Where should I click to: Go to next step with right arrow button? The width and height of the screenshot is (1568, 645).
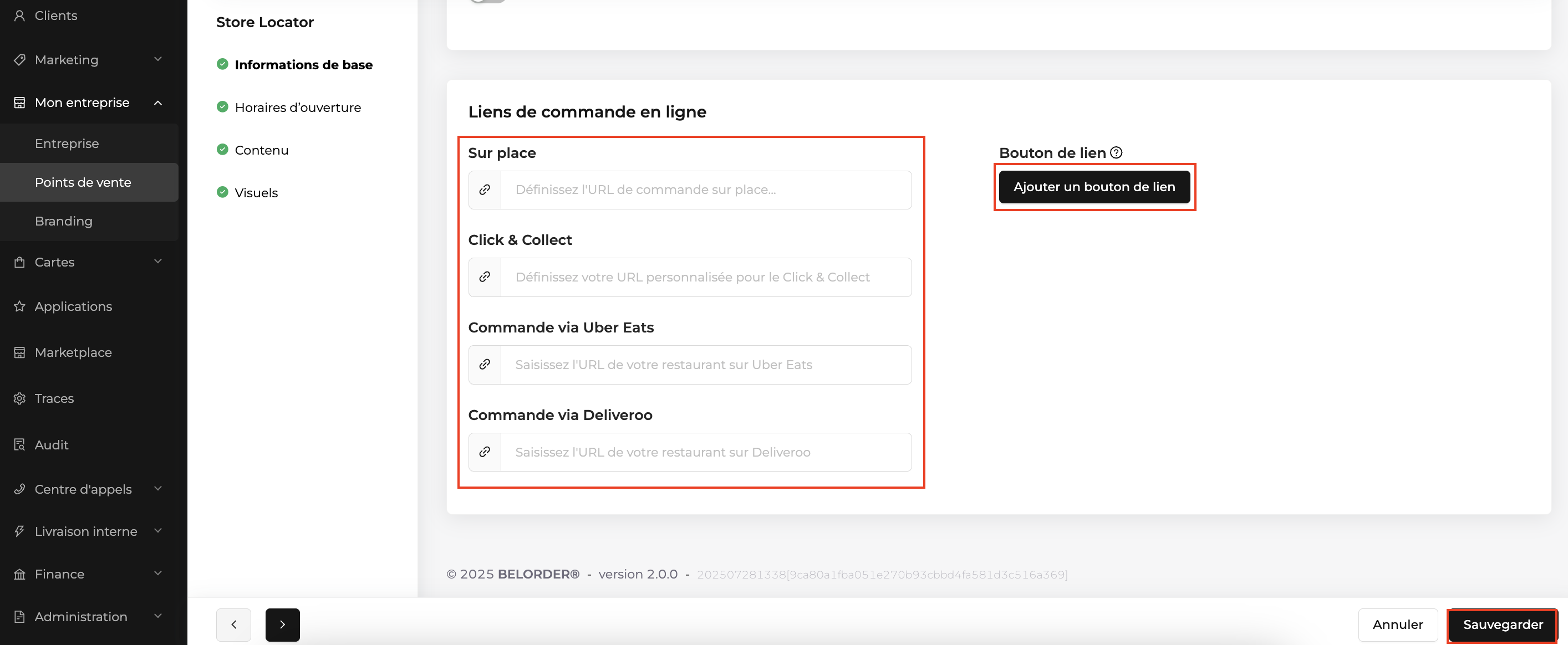tap(282, 625)
